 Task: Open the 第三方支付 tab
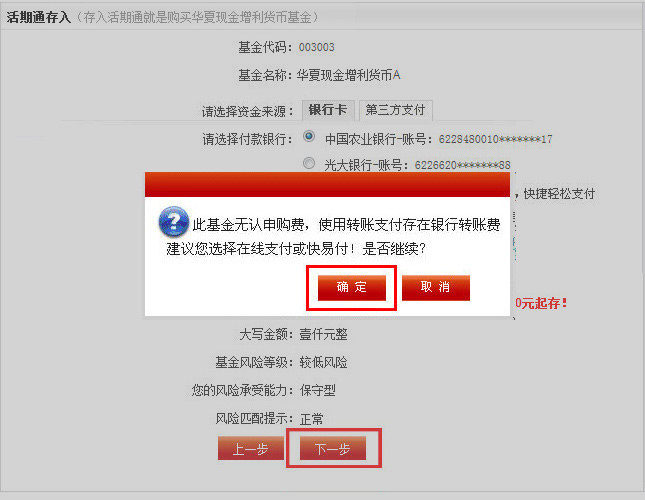pyautogui.click(x=395, y=110)
